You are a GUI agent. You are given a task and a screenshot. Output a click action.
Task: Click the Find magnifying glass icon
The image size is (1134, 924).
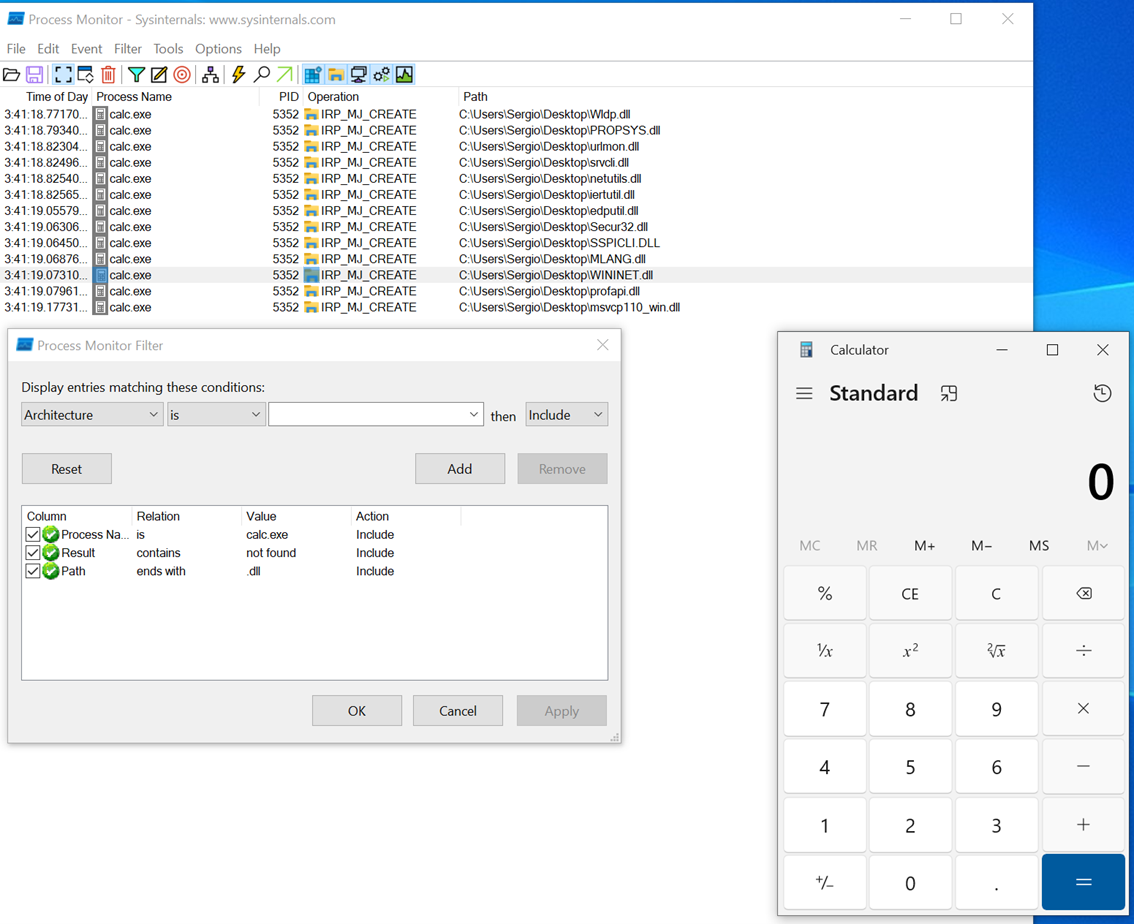click(x=262, y=75)
